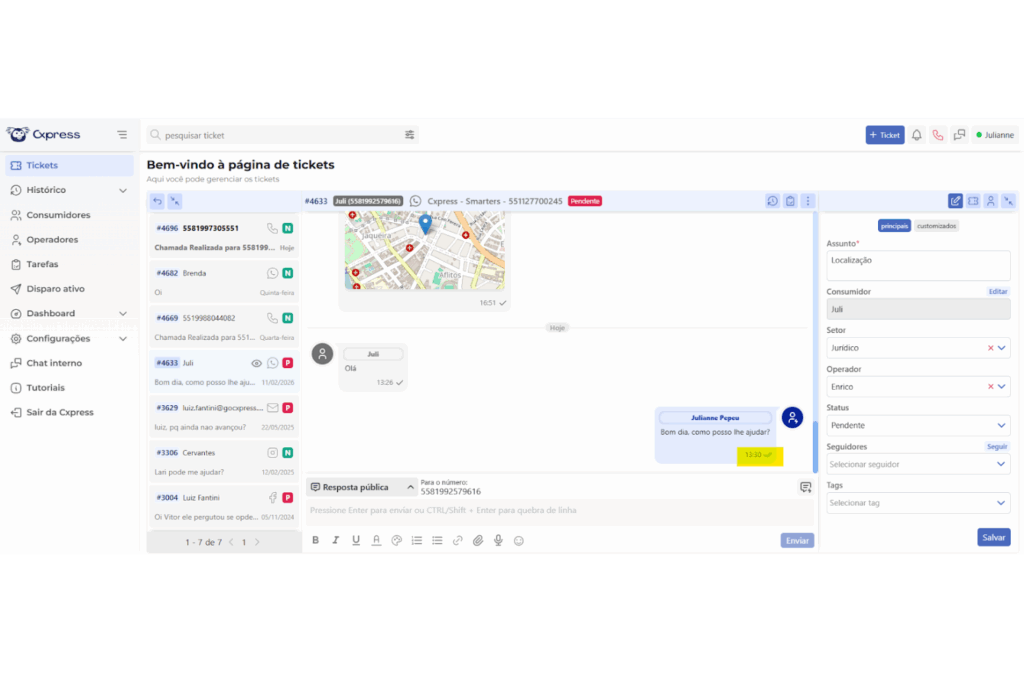Open Chat interno from the sidebar

tap(54, 363)
